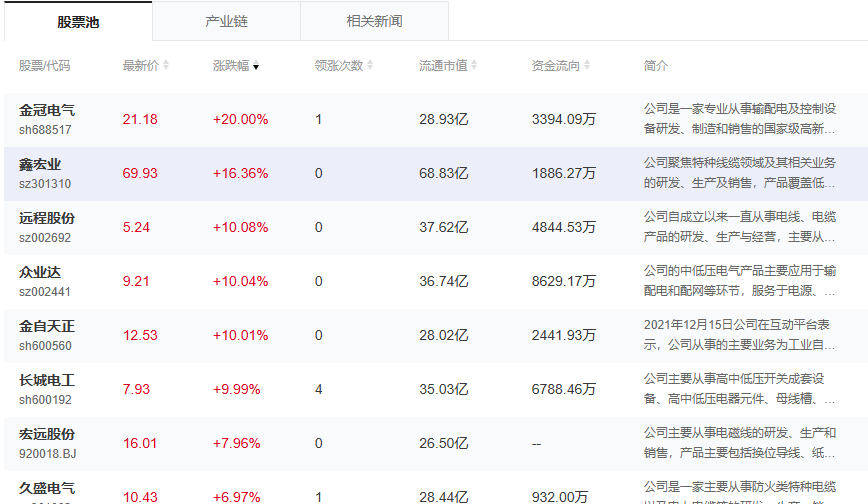
Task: Open stock 远程股份
Action: tap(47, 218)
